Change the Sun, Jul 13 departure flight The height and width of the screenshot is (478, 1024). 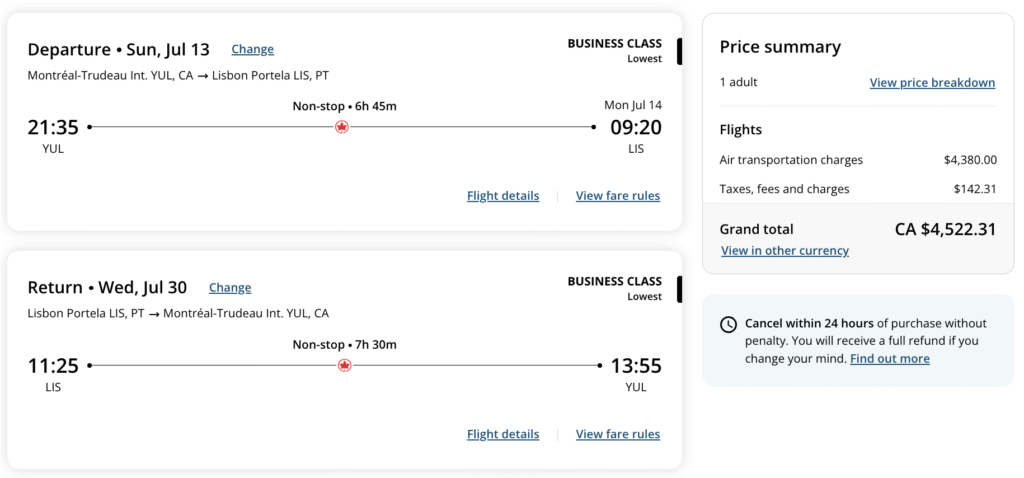click(252, 49)
